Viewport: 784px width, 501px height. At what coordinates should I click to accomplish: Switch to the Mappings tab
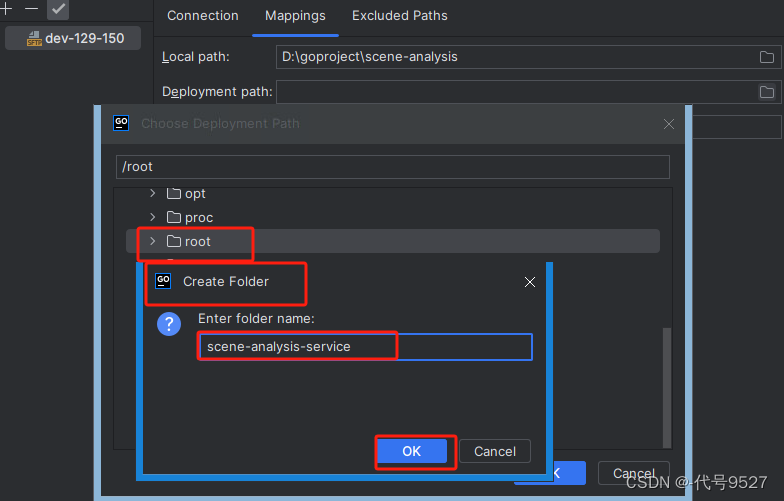coord(295,16)
